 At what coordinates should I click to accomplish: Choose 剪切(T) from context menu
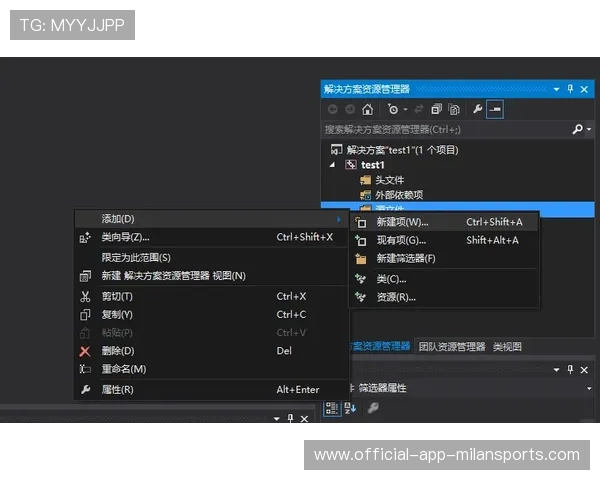[x=211, y=296]
